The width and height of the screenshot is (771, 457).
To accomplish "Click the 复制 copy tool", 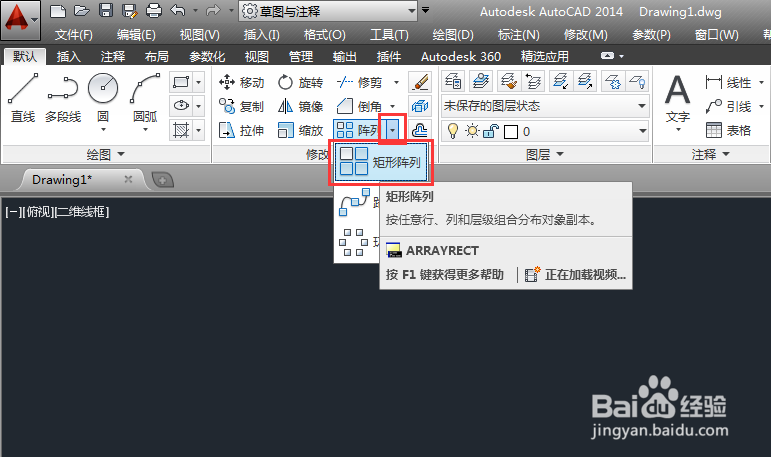I will [241, 106].
